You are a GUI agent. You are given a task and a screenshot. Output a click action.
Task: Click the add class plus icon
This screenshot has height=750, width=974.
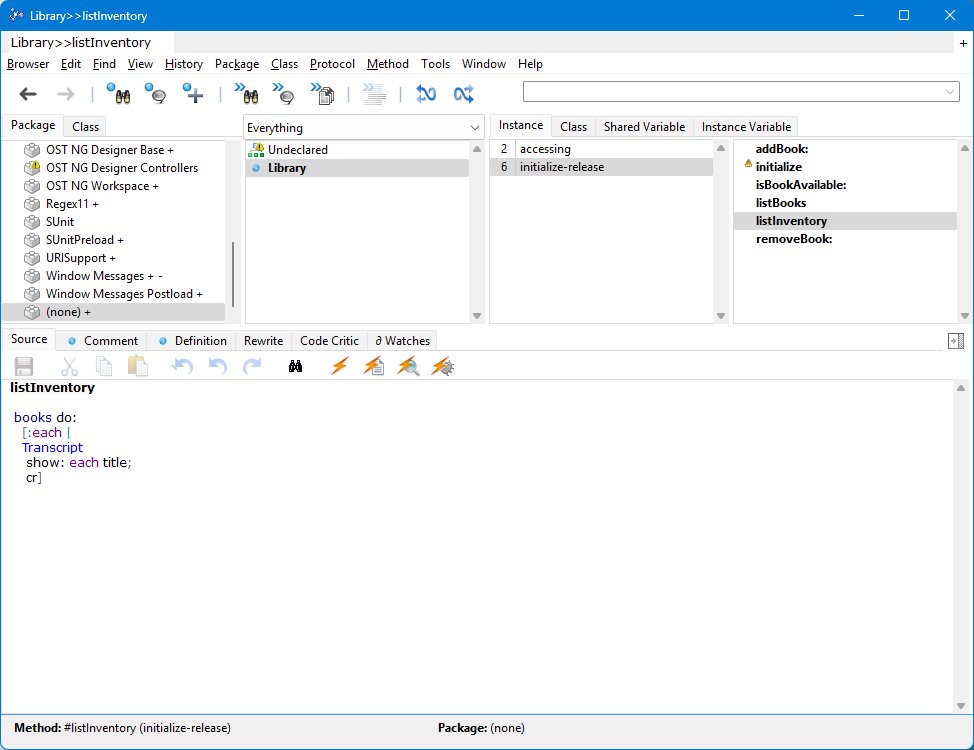193,94
